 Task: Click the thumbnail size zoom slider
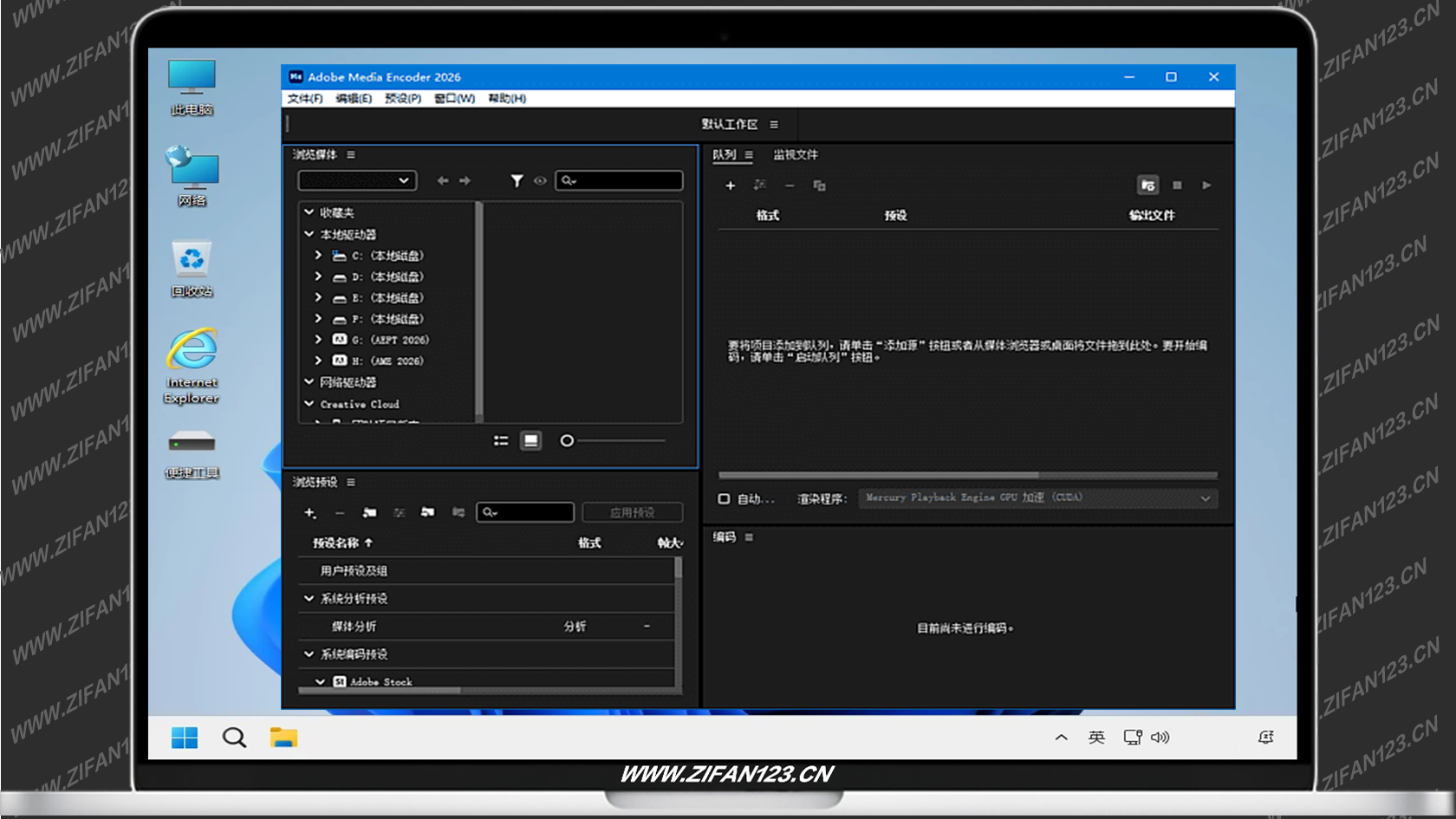coord(614,440)
